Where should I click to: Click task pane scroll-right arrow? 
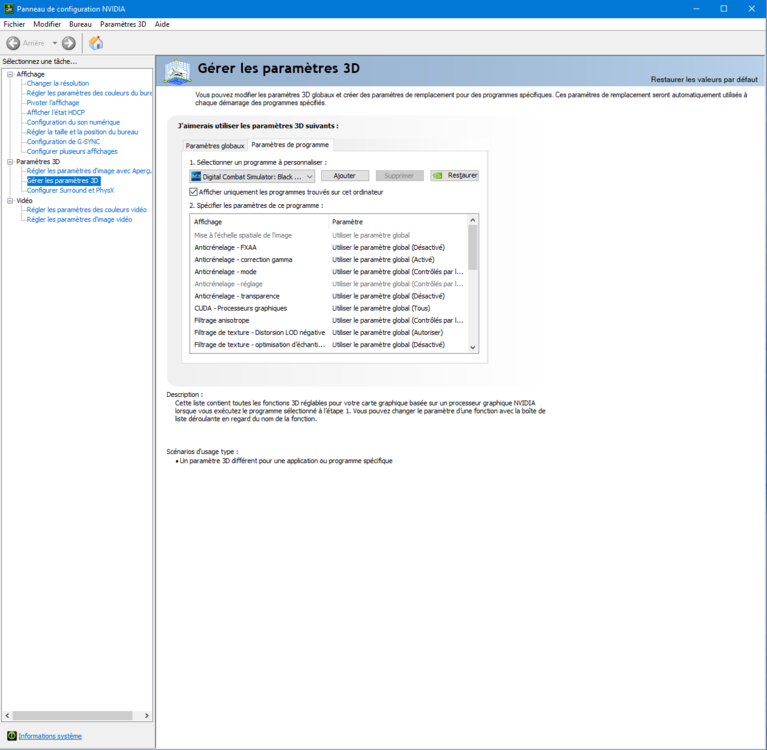(x=147, y=715)
